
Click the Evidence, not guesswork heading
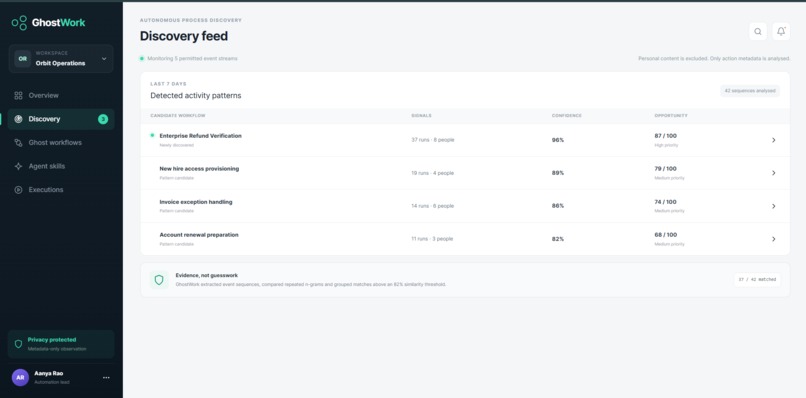tap(207, 276)
